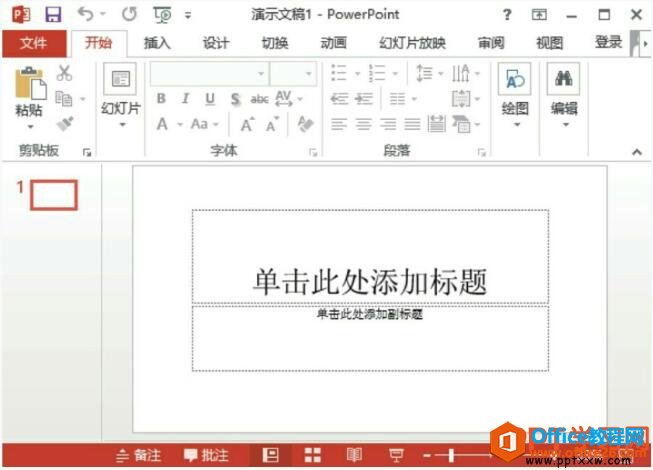Increase list indent level
Image resolution: width=653 pixels, height=470 pixels.
364,99
